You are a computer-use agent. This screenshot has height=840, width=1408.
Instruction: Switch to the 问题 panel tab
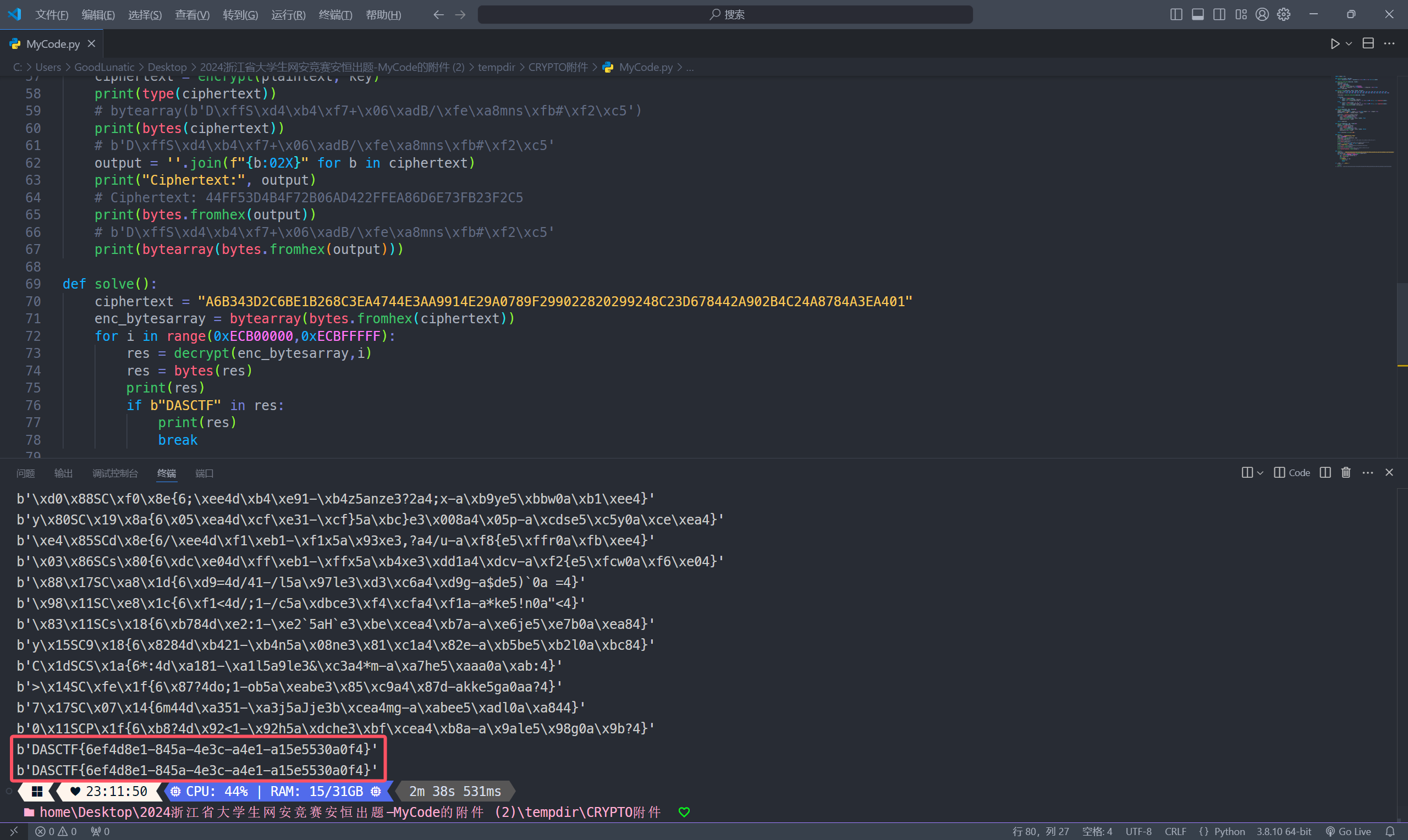(x=25, y=473)
